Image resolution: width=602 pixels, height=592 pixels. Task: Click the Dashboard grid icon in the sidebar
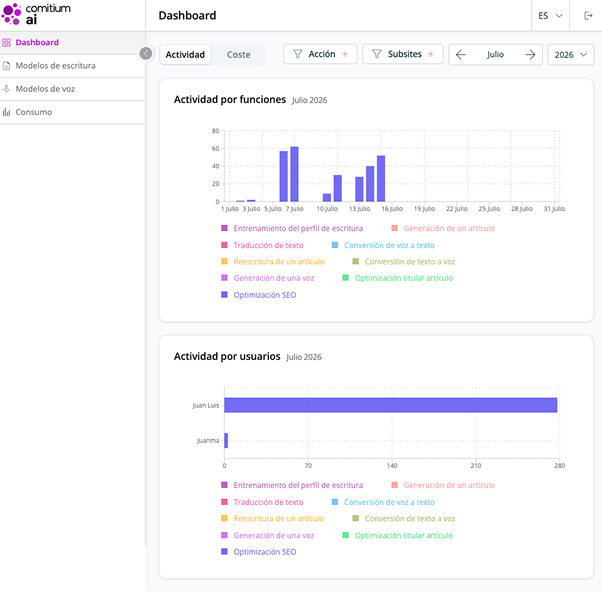(6, 43)
